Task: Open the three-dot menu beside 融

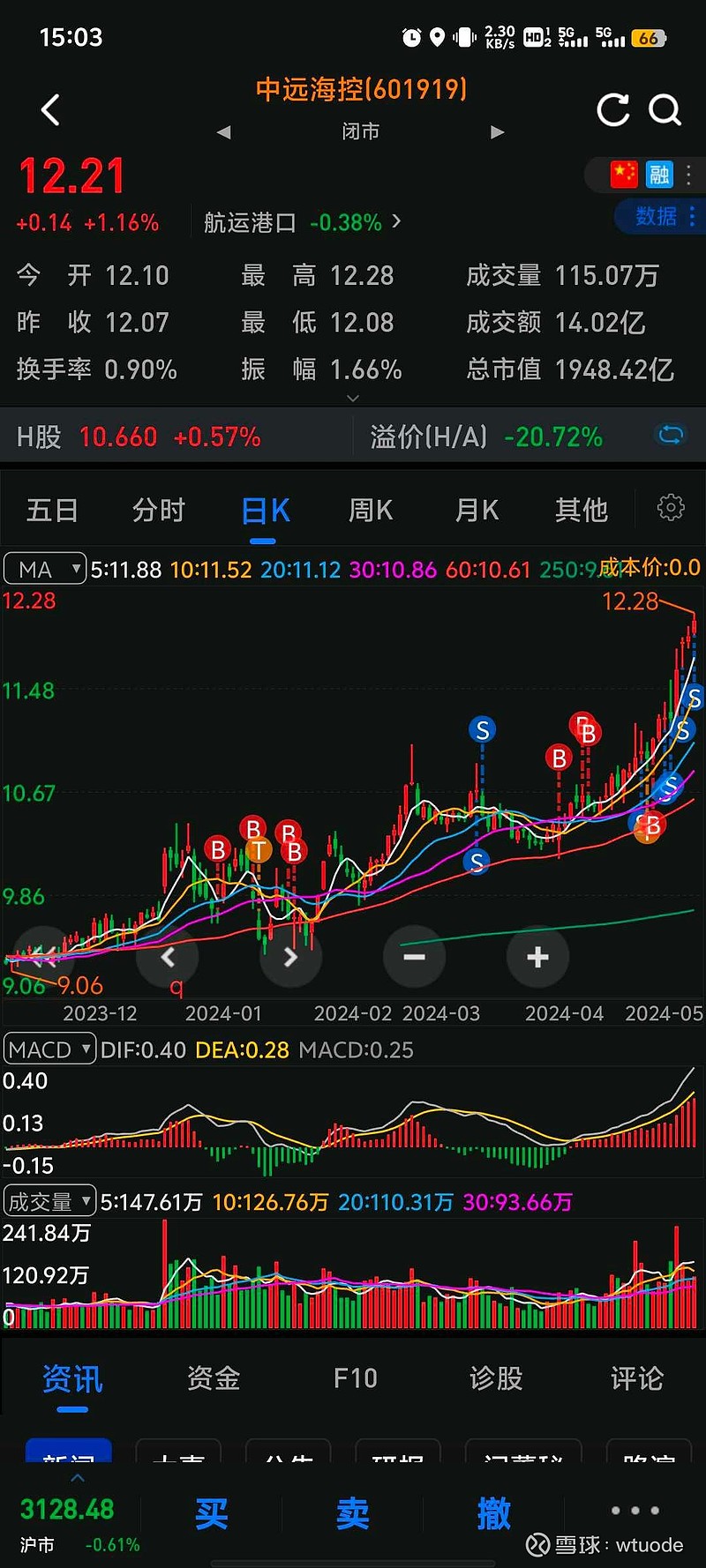Action: click(689, 174)
